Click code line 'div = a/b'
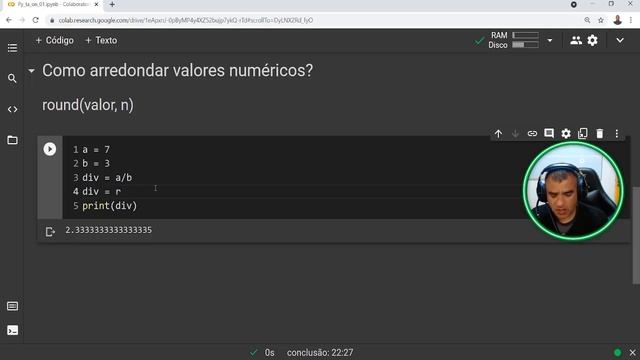The image size is (640, 360). coord(107,178)
